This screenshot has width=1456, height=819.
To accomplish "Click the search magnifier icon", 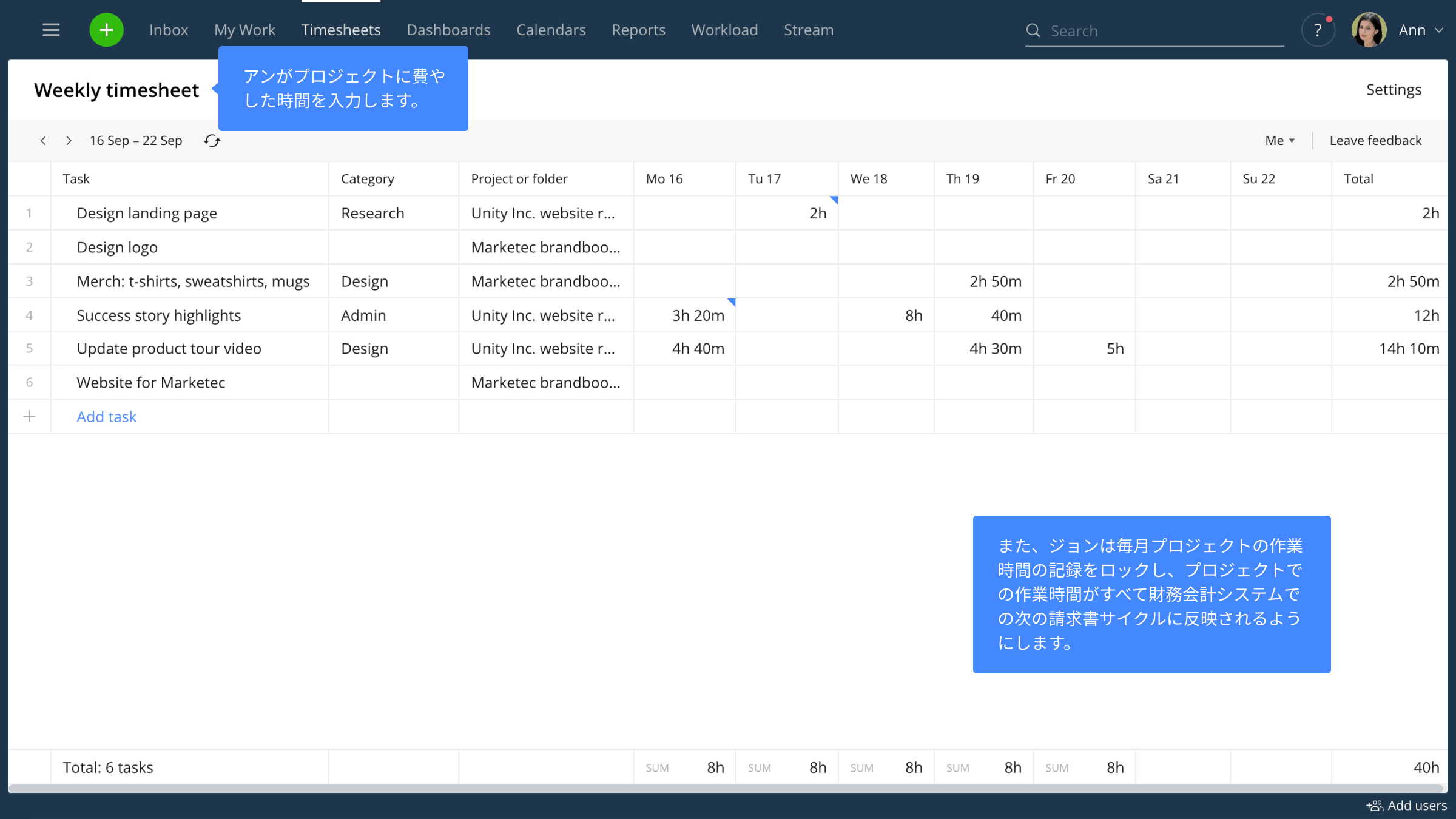I will (x=1033, y=30).
